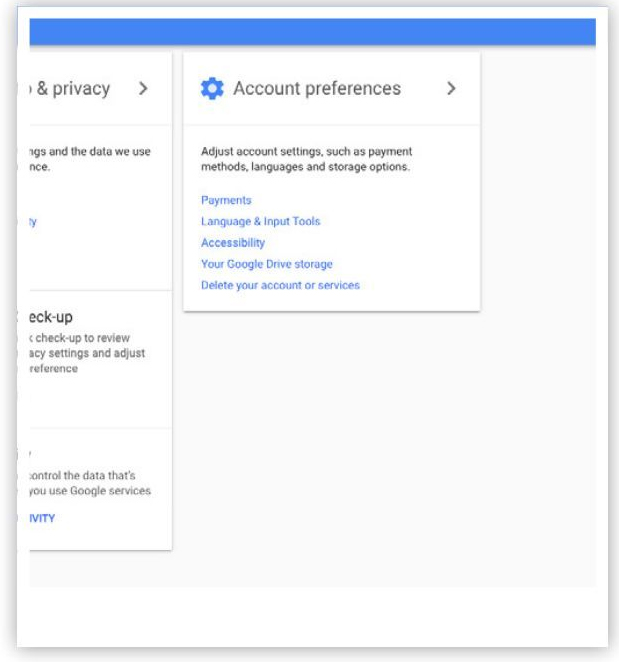Open the Account preferences heading
The height and width of the screenshot is (662, 619).
(316, 89)
